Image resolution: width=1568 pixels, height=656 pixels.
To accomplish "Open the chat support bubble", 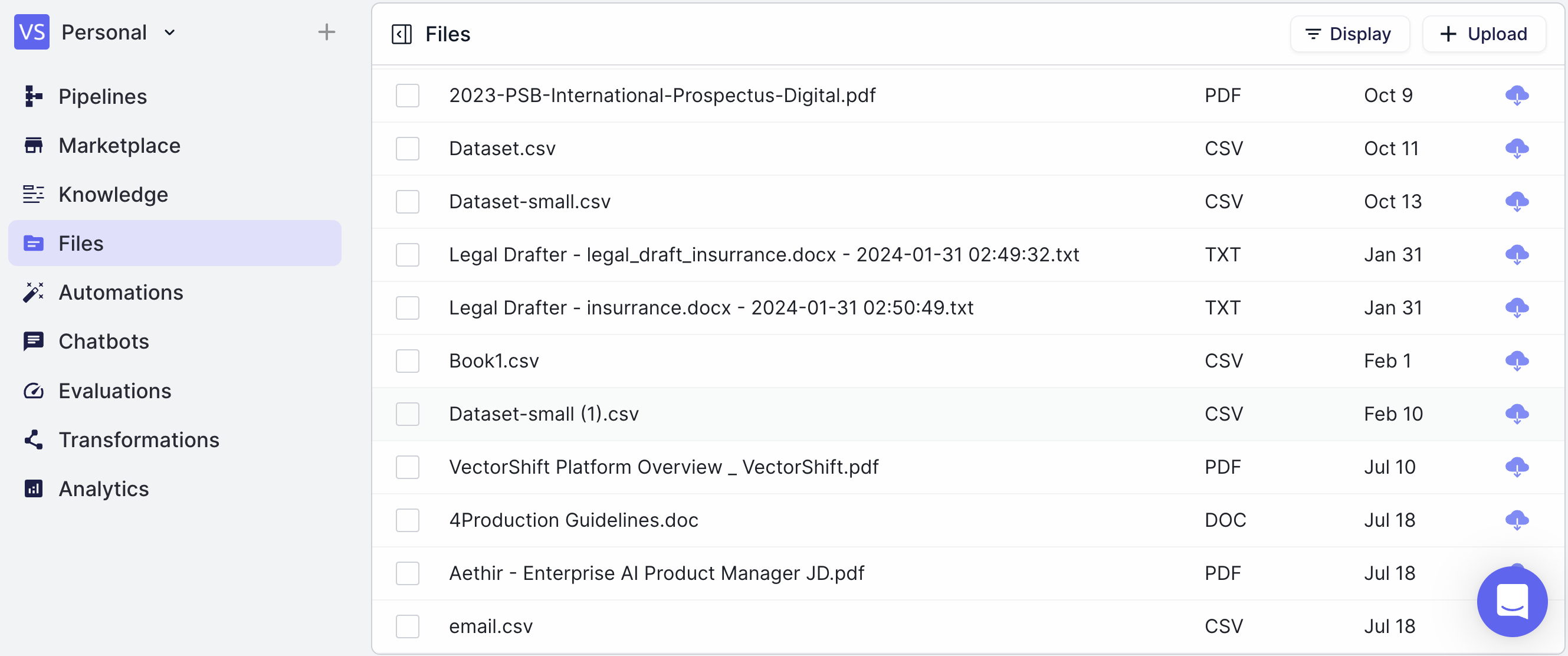I will click(1512, 601).
